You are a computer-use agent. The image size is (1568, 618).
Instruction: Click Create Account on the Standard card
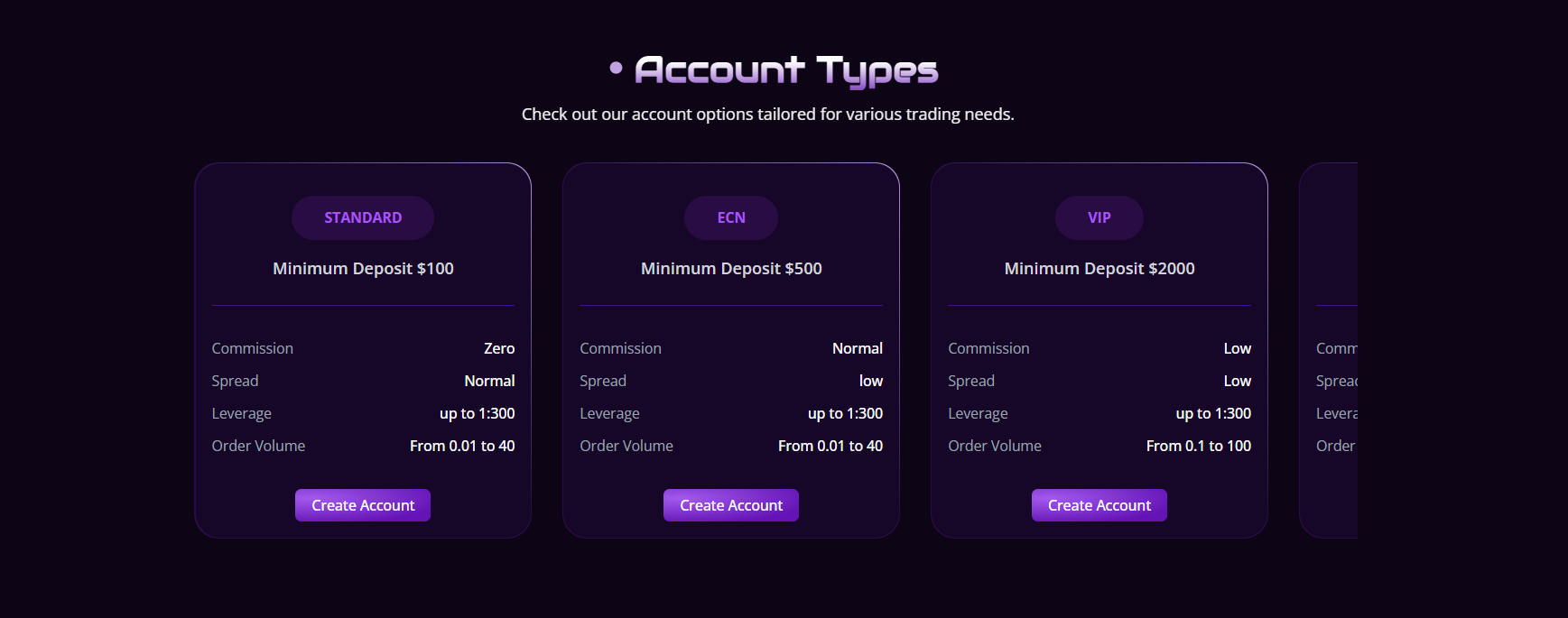click(x=363, y=505)
